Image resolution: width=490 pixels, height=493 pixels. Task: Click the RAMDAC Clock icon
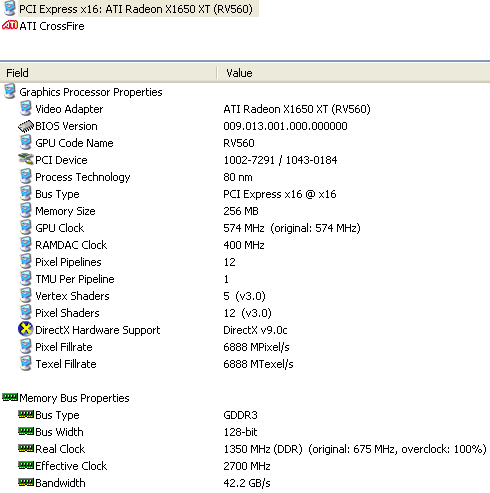tap(26, 244)
